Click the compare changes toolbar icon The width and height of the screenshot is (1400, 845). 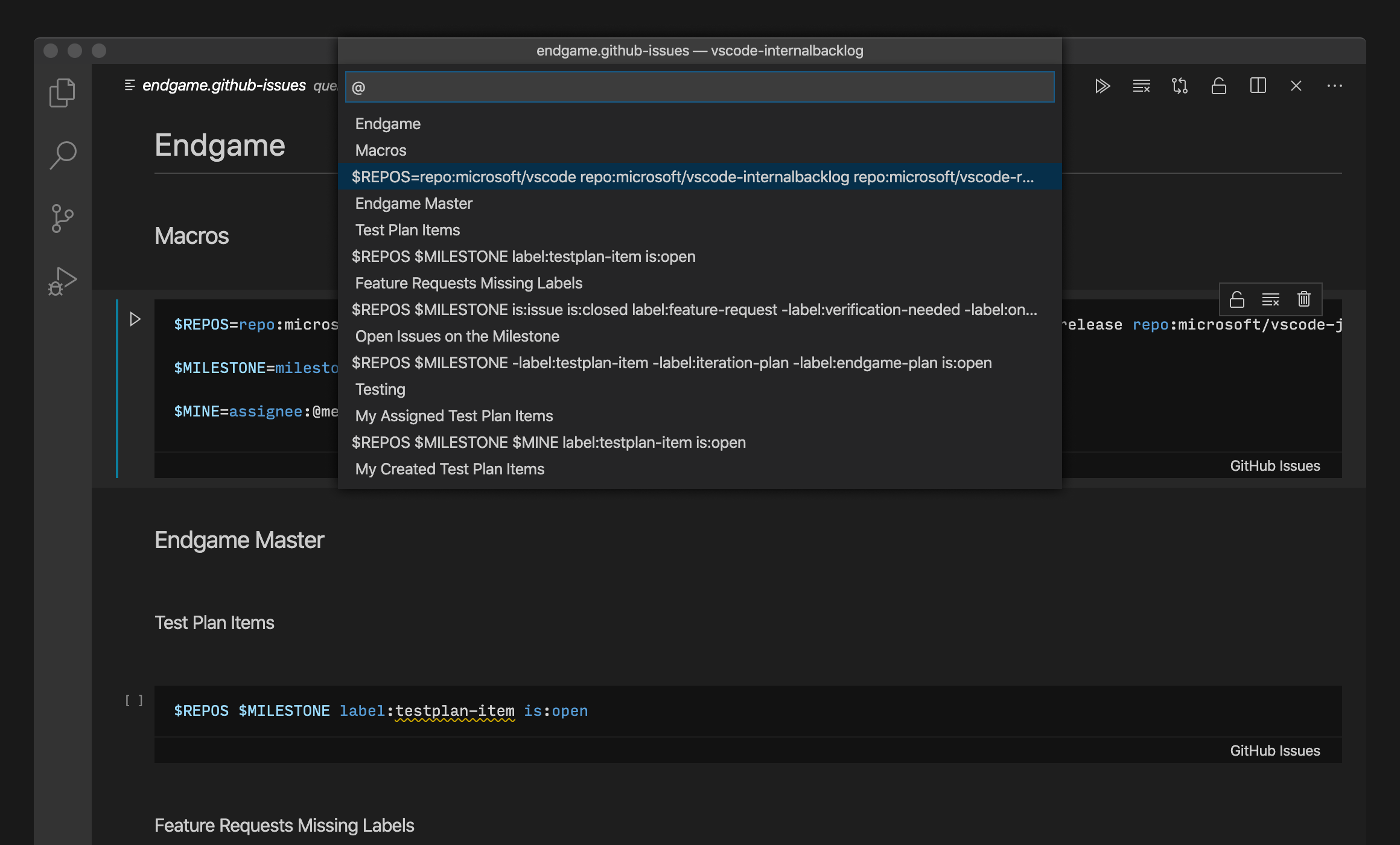tap(1180, 86)
